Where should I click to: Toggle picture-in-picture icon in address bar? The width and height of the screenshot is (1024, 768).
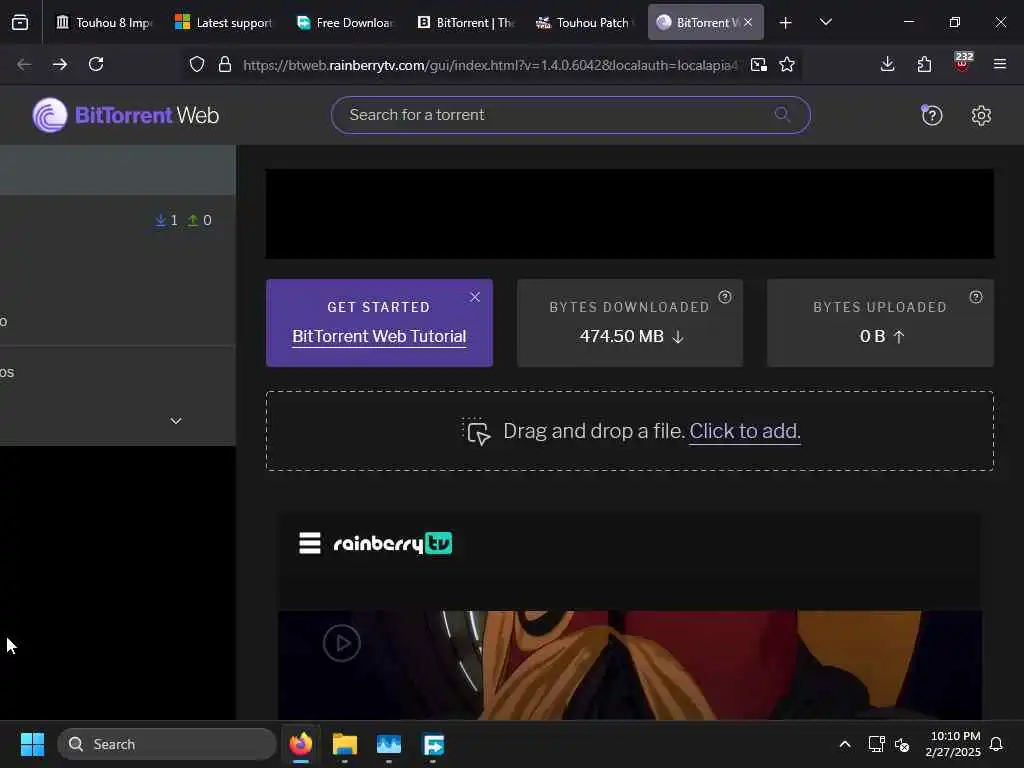coord(759,65)
